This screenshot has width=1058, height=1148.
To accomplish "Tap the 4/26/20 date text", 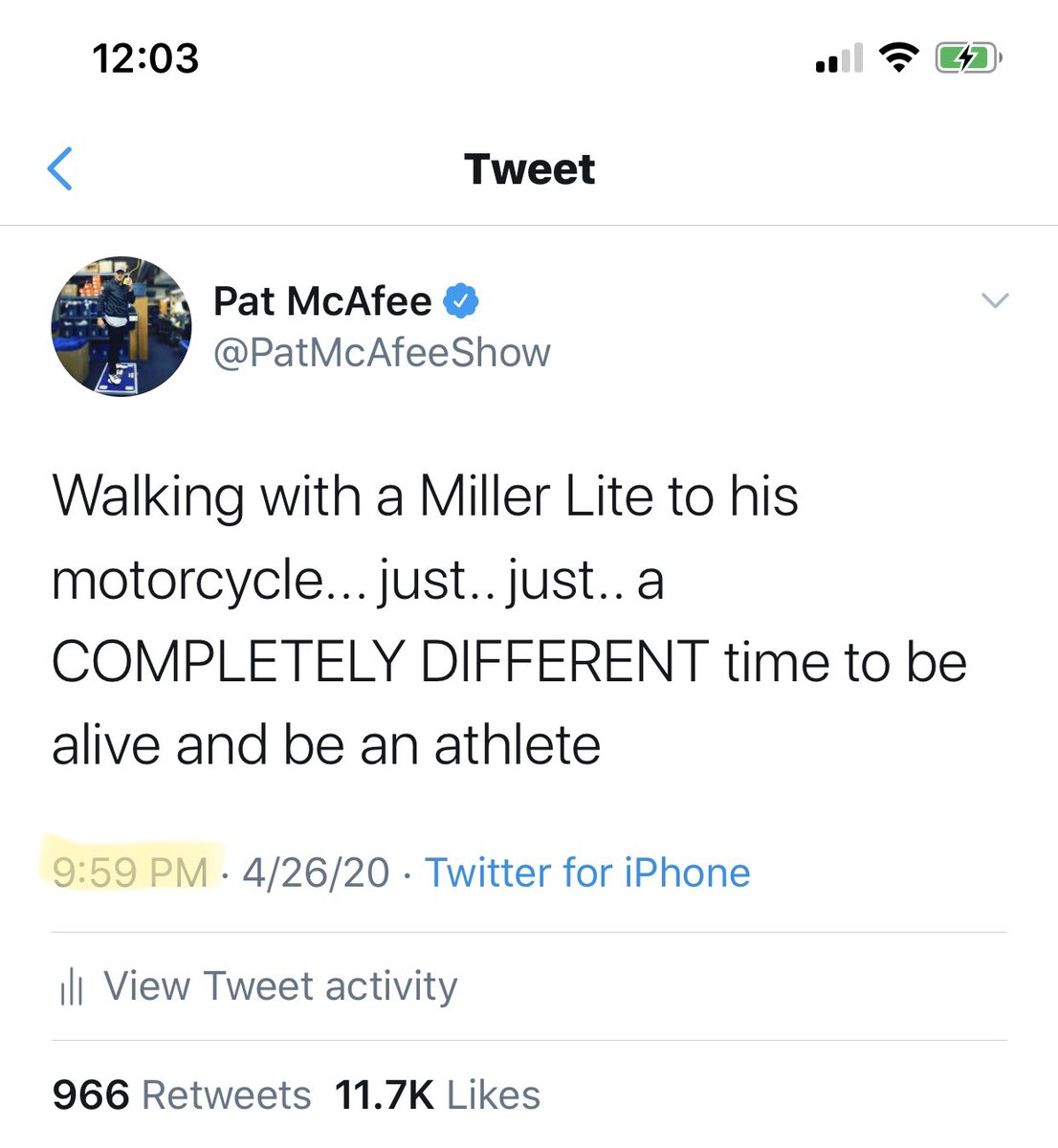I will (x=316, y=872).
